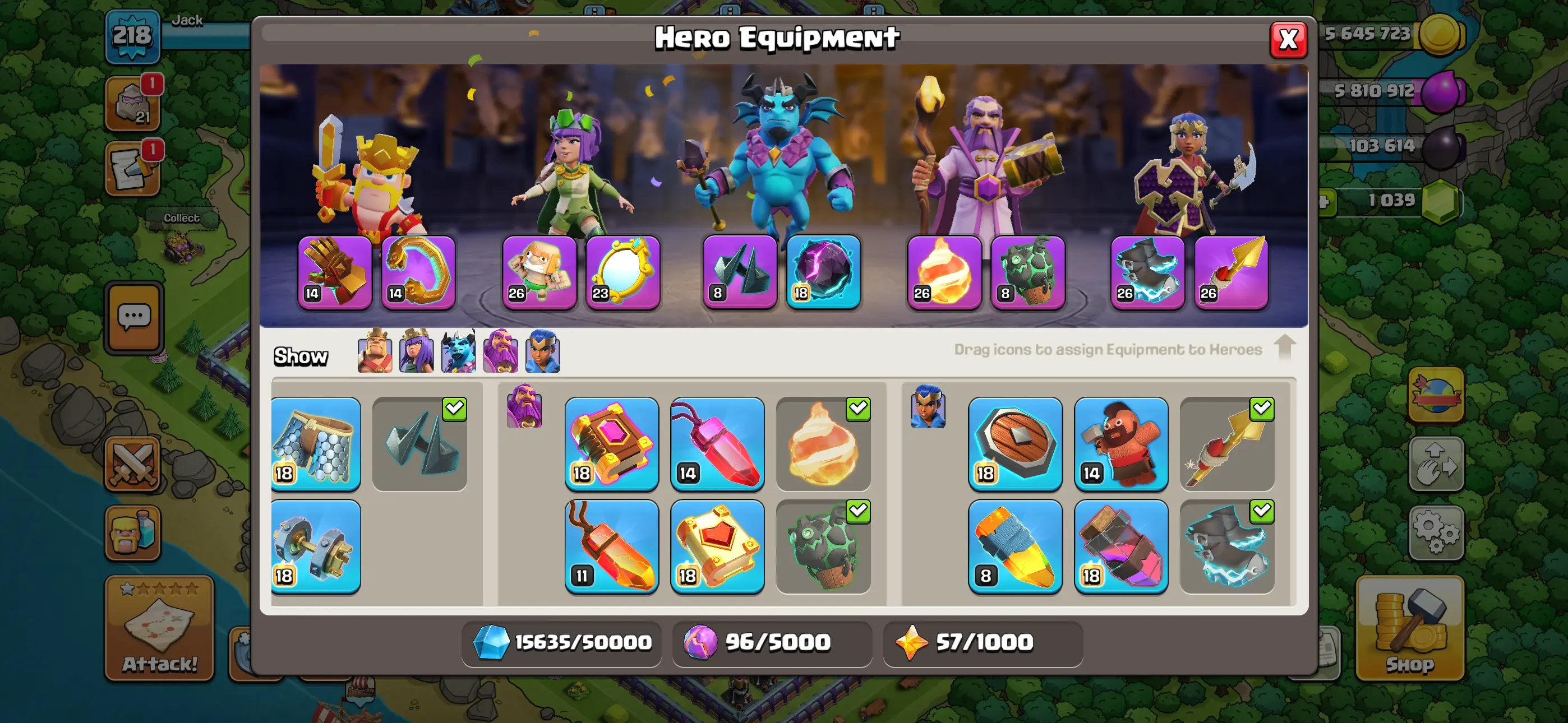The image size is (1568, 723).
Task: Filter equipment by Grand Warden icon
Action: tap(500, 350)
